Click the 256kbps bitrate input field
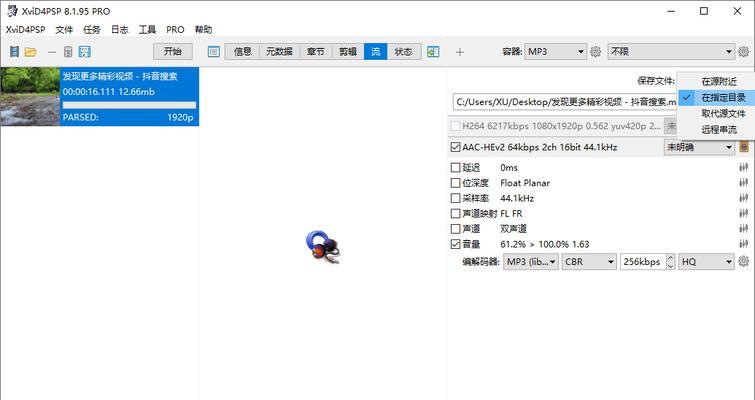The height and width of the screenshot is (400, 755). click(x=643, y=261)
